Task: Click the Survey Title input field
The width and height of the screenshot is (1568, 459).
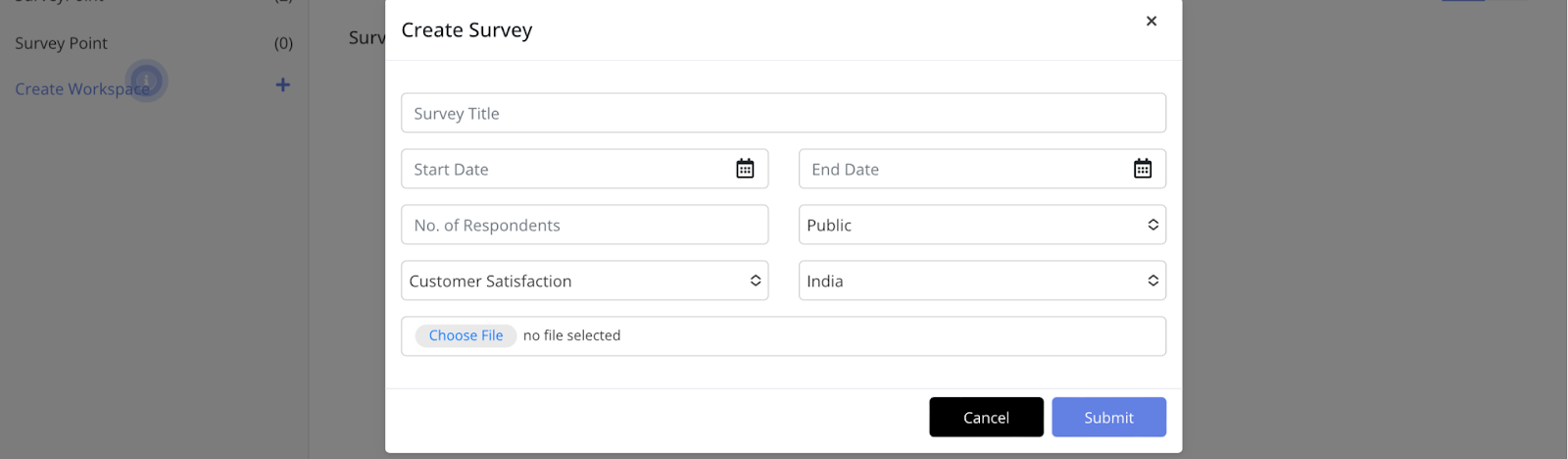Action: point(783,113)
